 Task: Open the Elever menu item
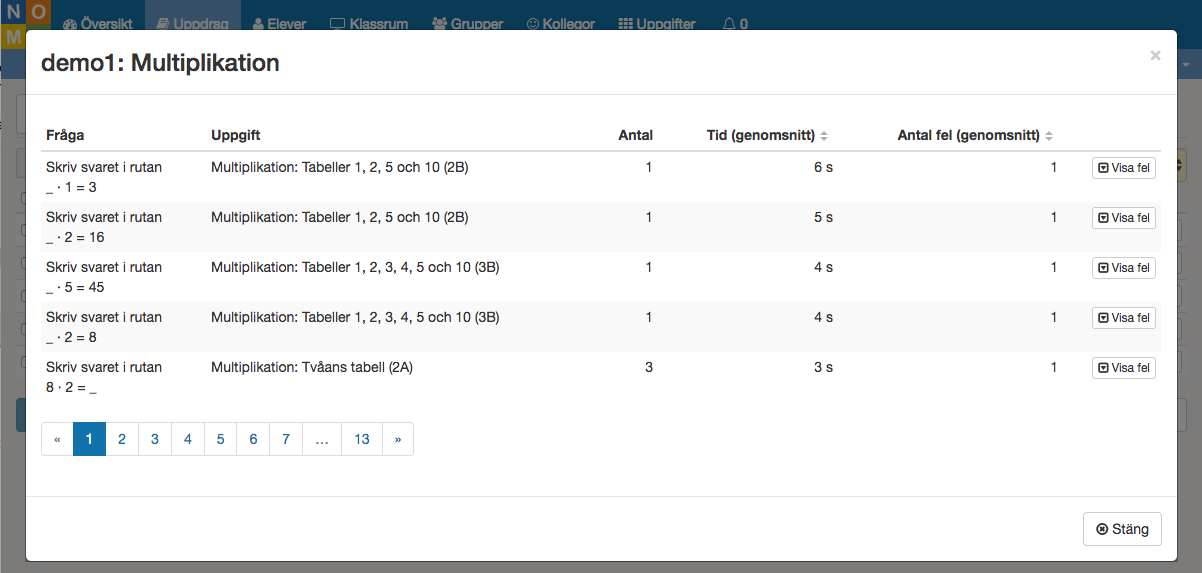[x=279, y=24]
